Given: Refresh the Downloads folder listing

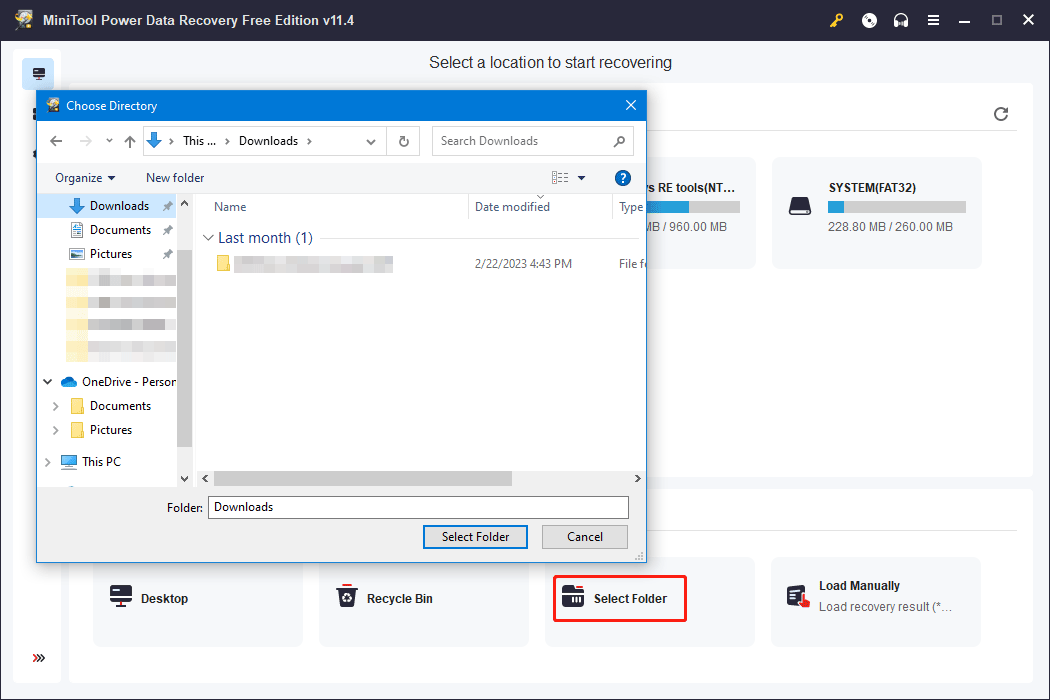Looking at the screenshot, I should coord(404,141).
